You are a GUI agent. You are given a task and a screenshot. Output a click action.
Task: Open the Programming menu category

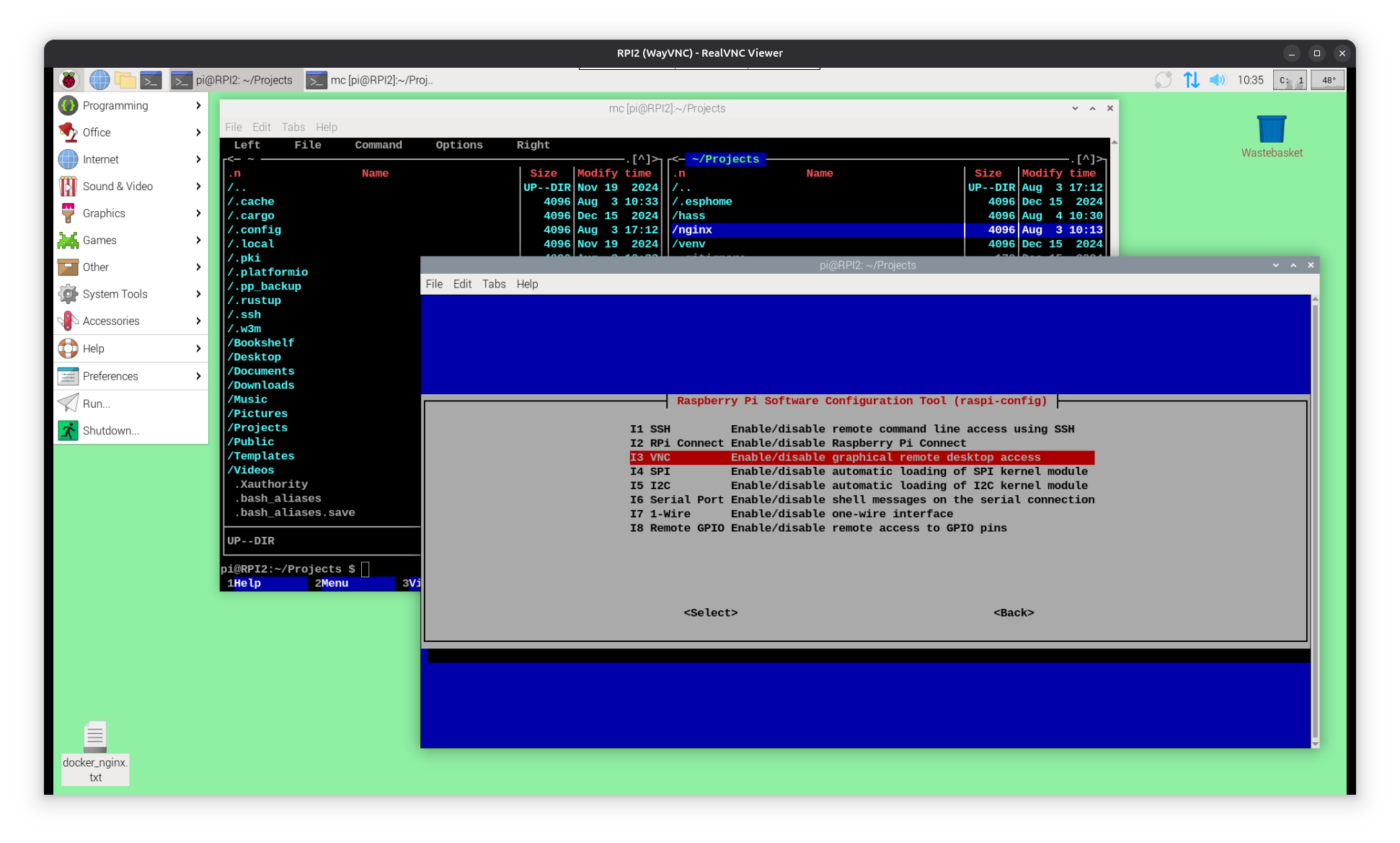pyautogui.click(x=130, y=105)
